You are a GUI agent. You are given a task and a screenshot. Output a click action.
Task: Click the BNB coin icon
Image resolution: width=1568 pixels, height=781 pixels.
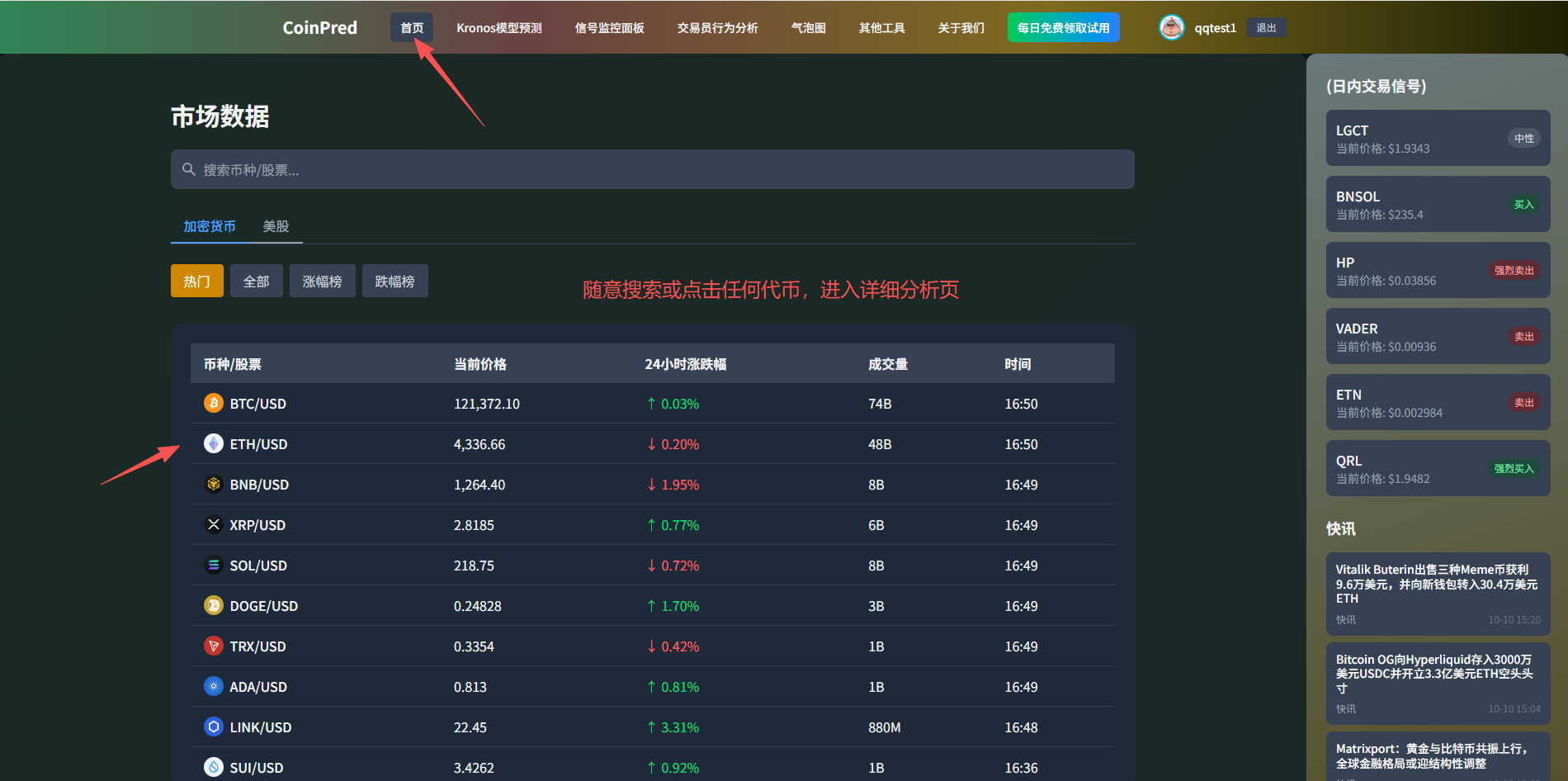click(214, 484)
